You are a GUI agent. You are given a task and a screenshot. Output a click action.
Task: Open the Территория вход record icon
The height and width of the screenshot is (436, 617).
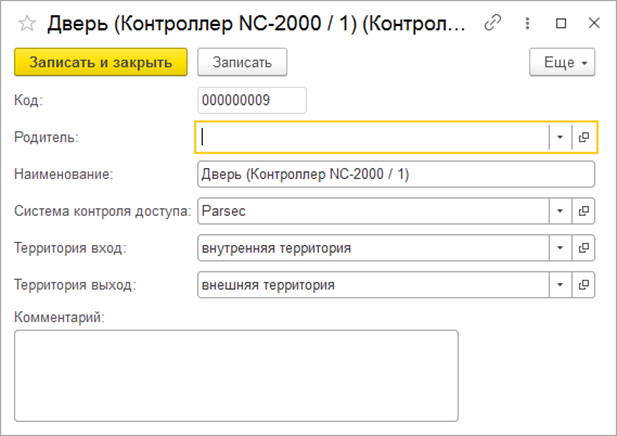585,248
